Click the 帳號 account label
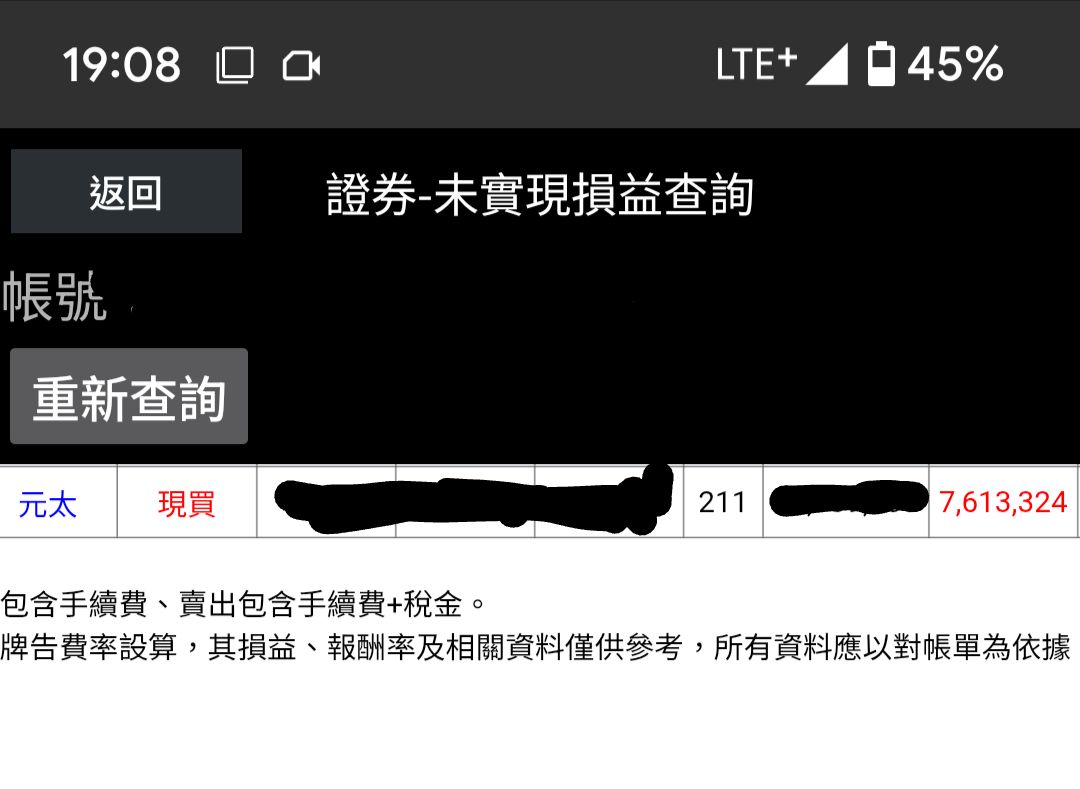1080x789 pixels. [x=54, y=297]
